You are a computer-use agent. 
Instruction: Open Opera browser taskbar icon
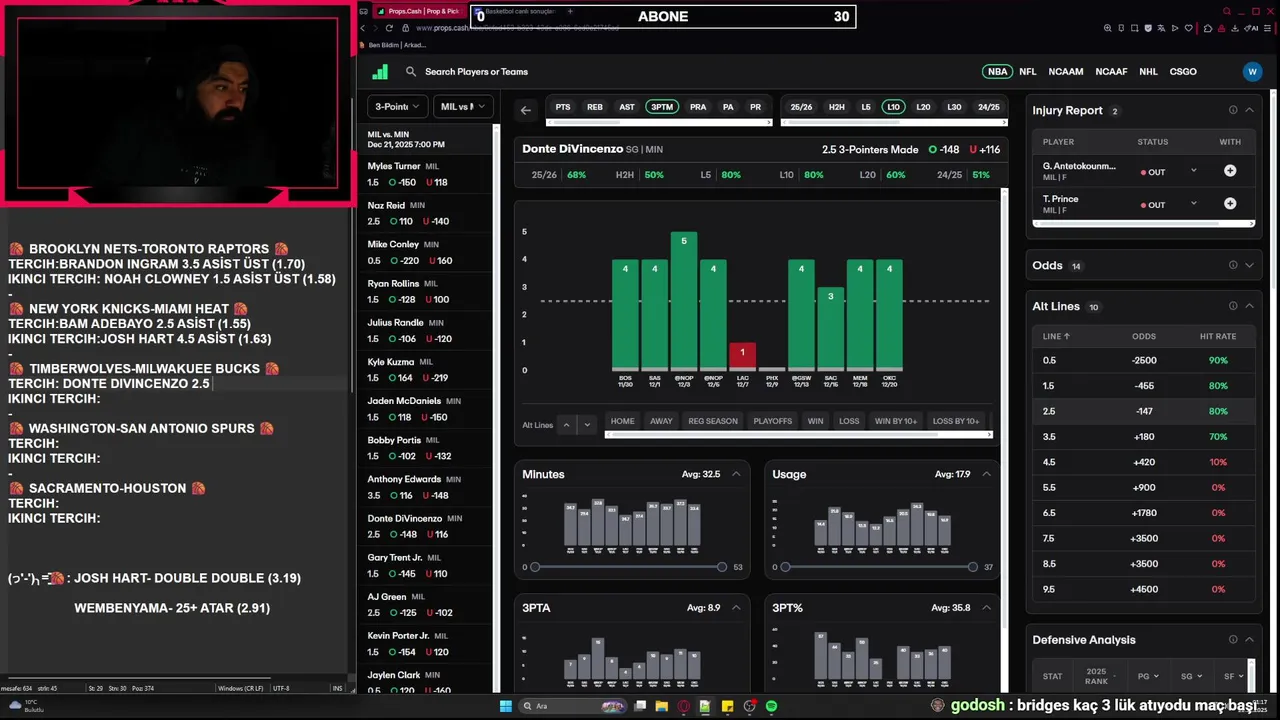(684, 706)
